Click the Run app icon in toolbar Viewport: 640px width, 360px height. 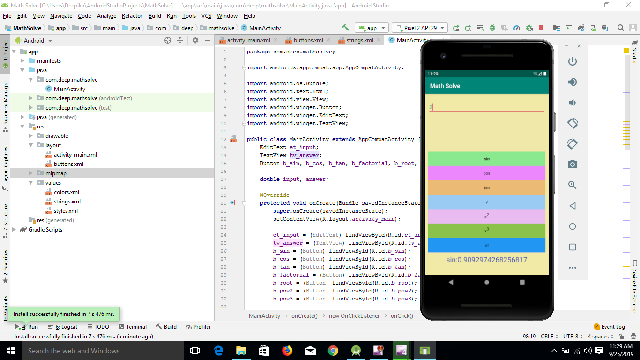click(x=456, y=28)
